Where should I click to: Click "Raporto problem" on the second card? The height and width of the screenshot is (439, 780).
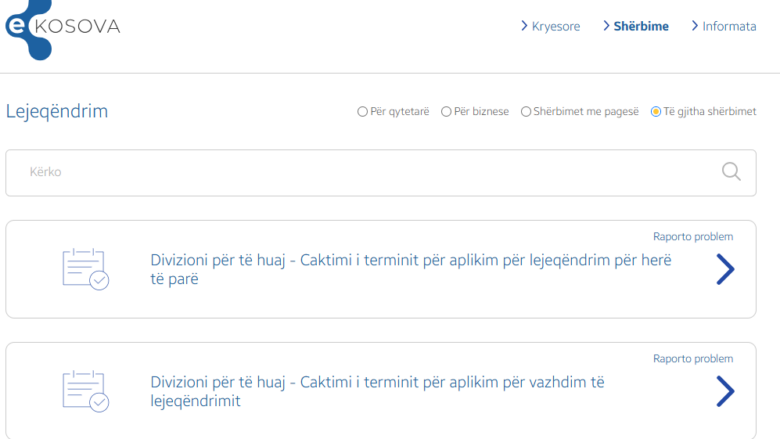tap(693, 359)
